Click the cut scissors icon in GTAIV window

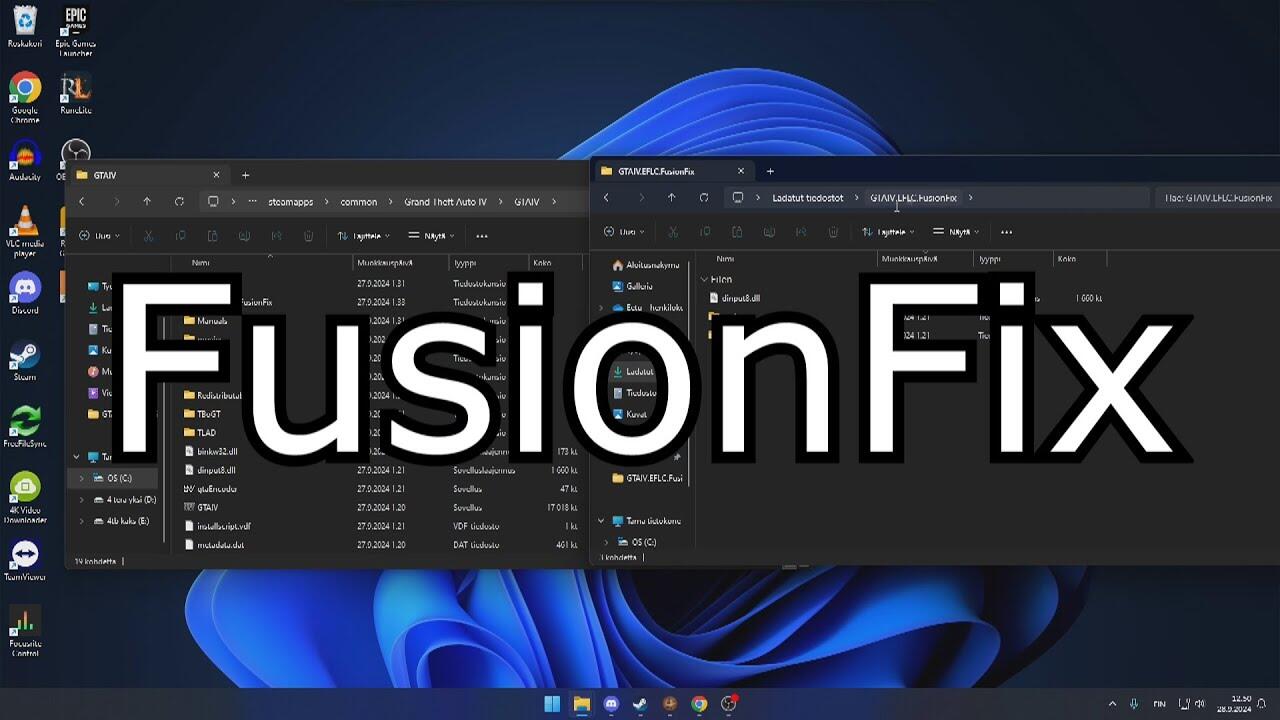pyautogui.click(x=148, y=236)
